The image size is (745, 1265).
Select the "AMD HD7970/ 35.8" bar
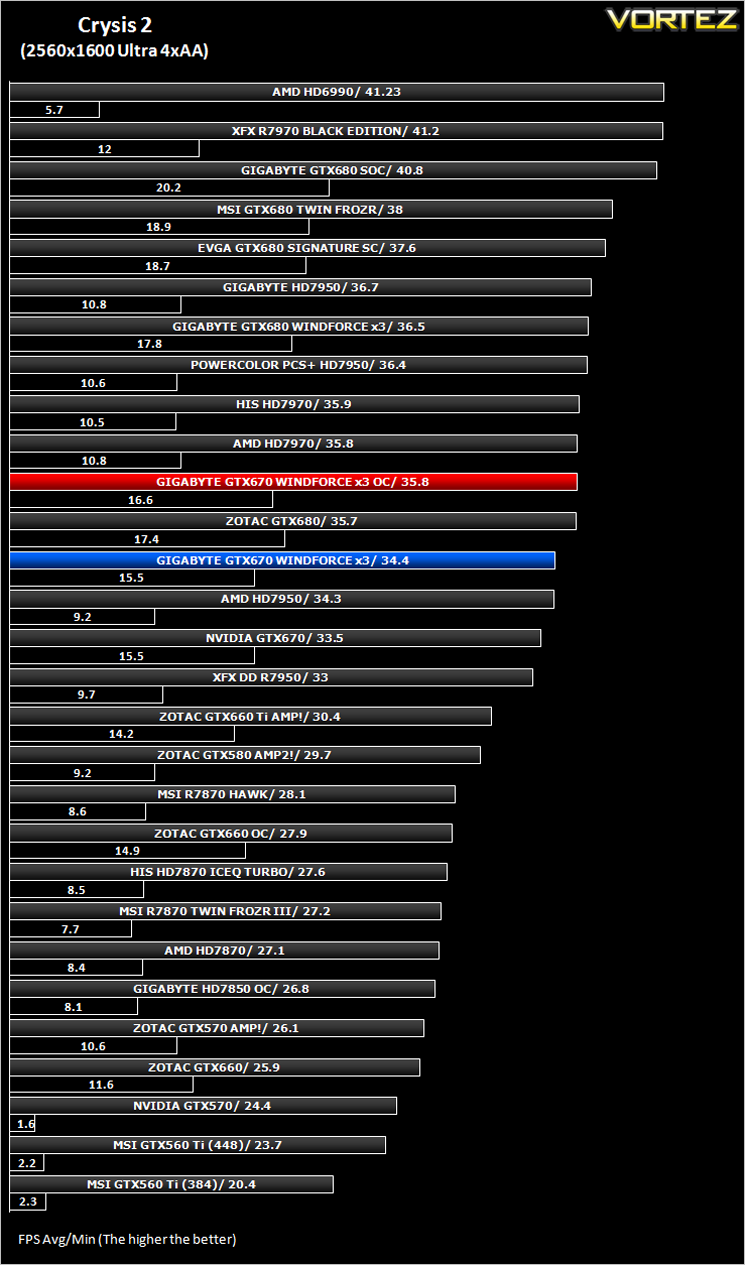[293, 444]
